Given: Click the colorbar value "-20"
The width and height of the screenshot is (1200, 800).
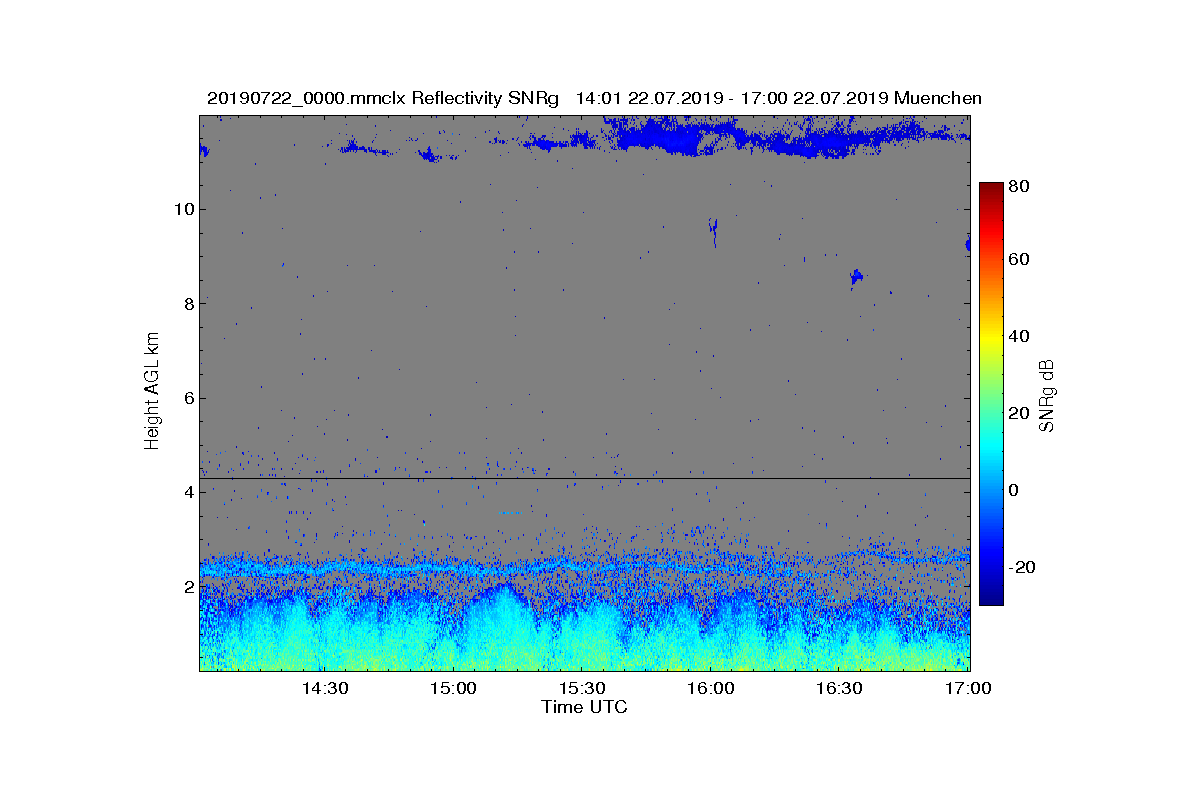Looking at the screenshot, I should coord(1023,567).
